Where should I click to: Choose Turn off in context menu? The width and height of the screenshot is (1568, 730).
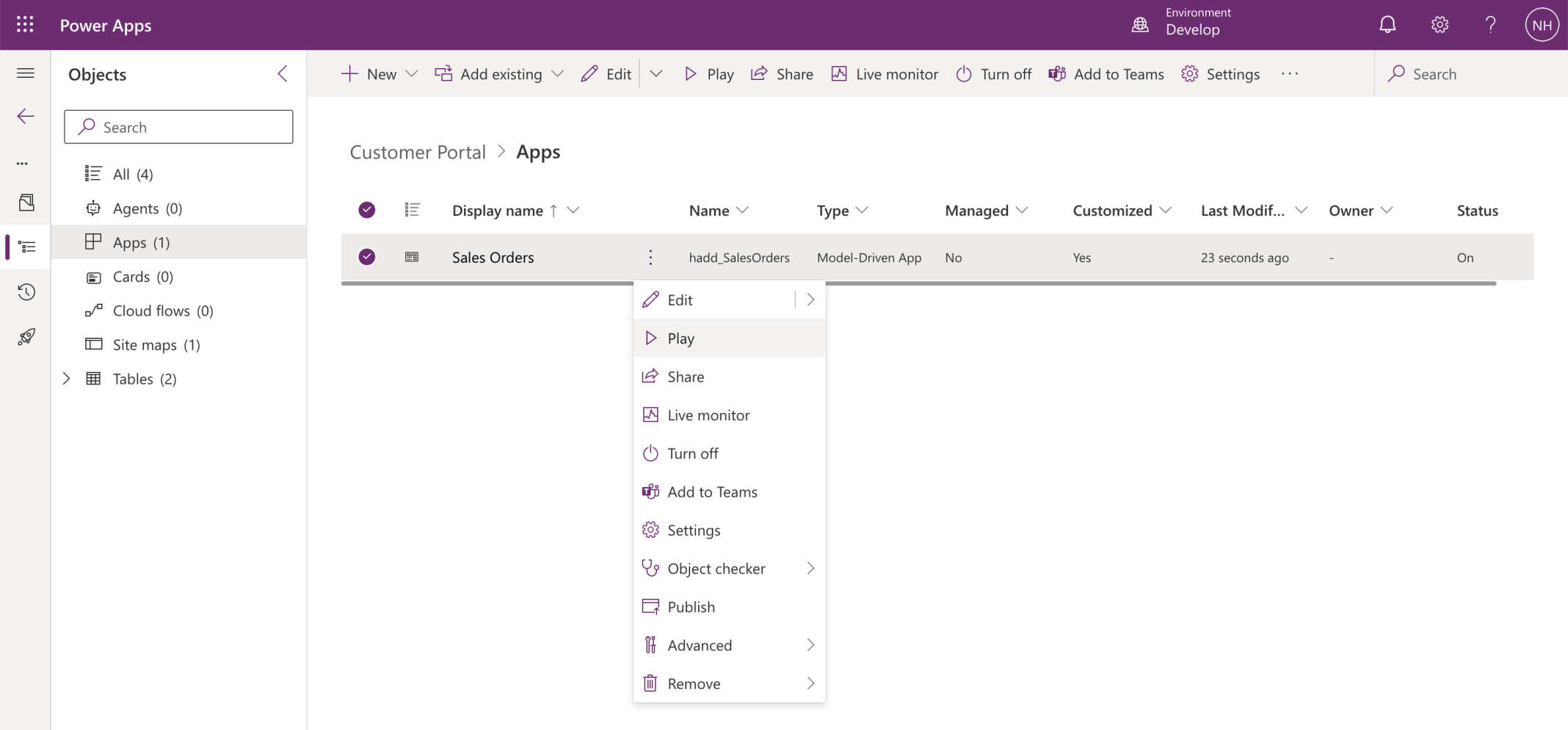coord(692,453)
